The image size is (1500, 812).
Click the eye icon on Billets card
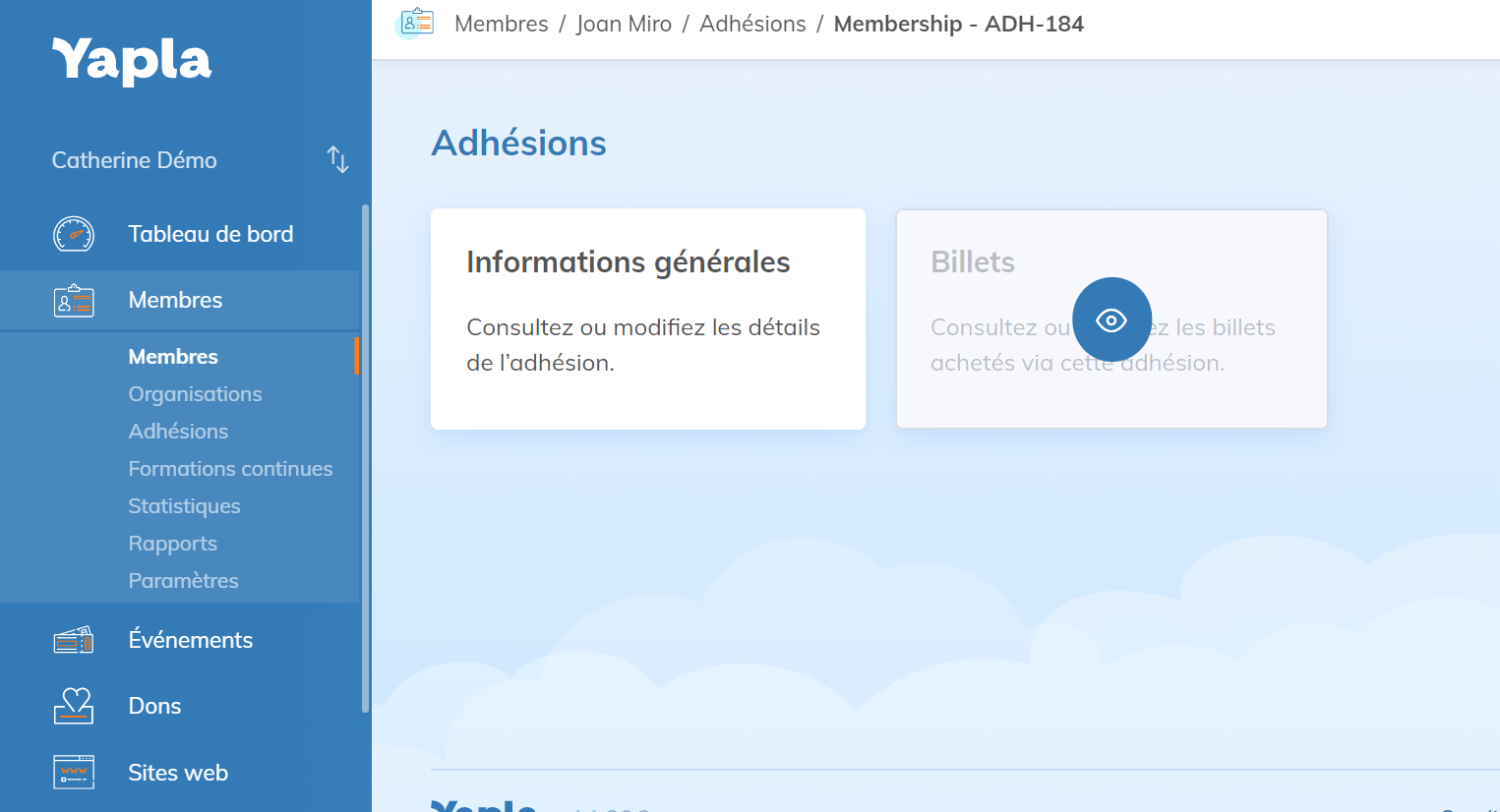1111,319
